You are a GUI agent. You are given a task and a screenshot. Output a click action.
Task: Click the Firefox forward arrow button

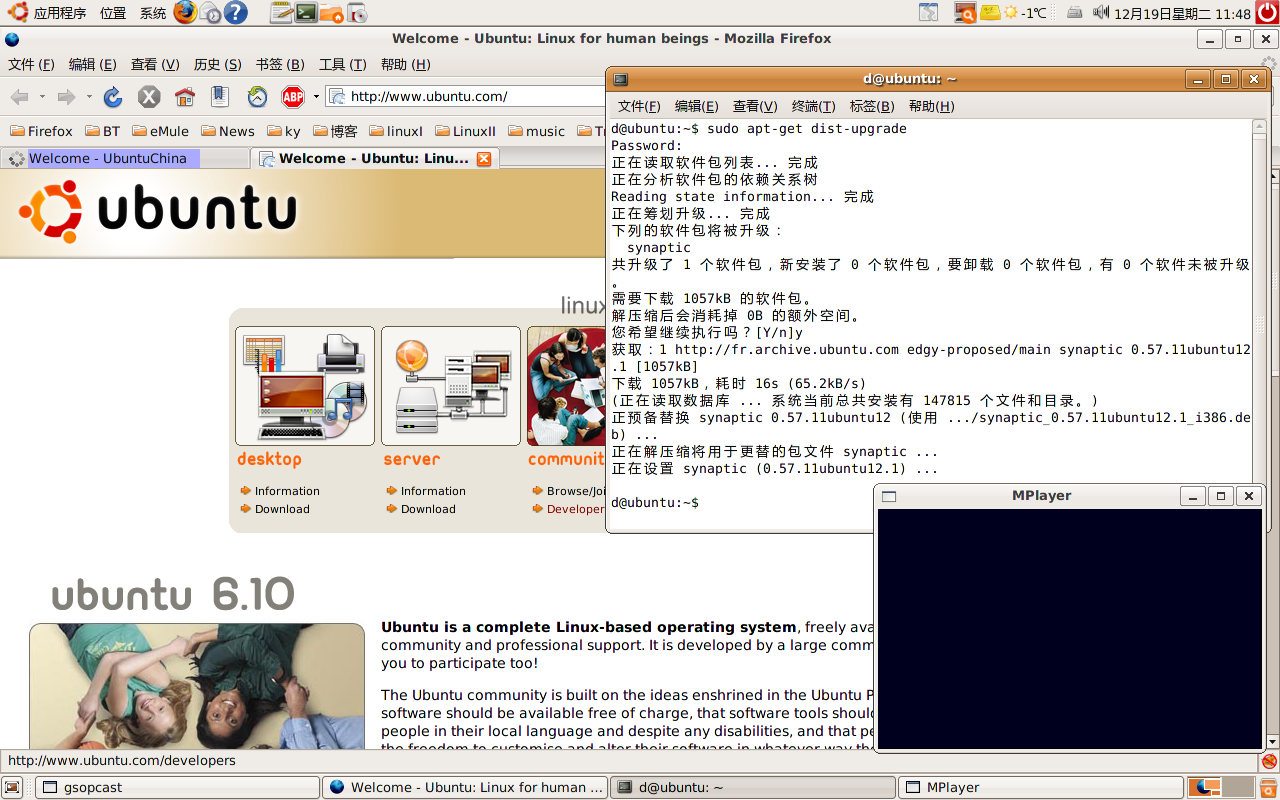(66, 97)
